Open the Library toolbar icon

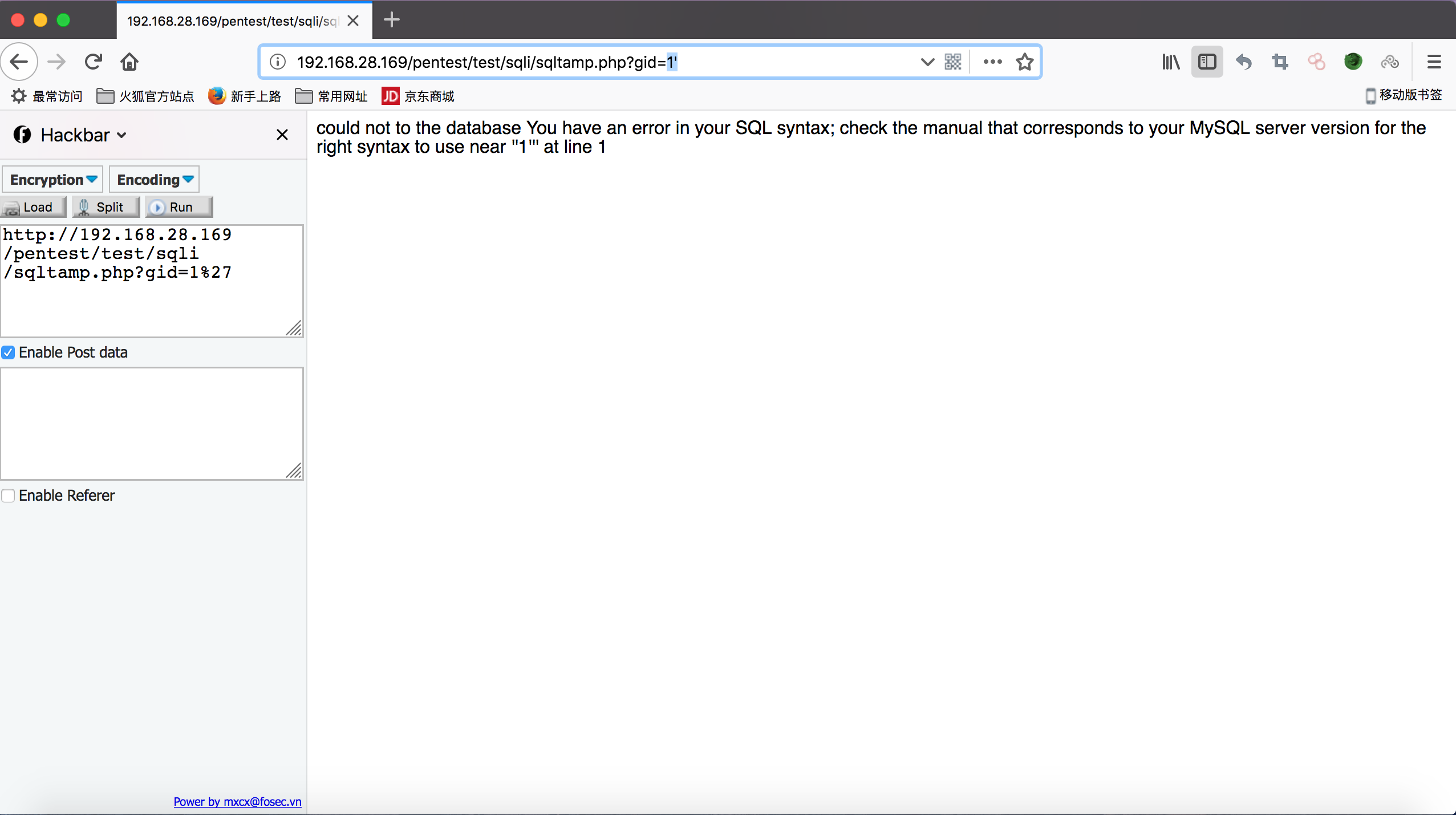1171,62
